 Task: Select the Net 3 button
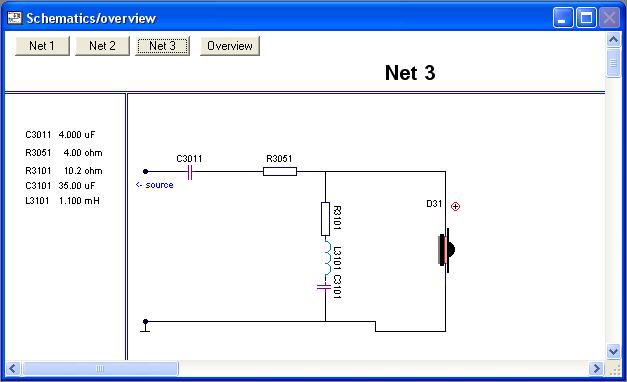[162, 46]
